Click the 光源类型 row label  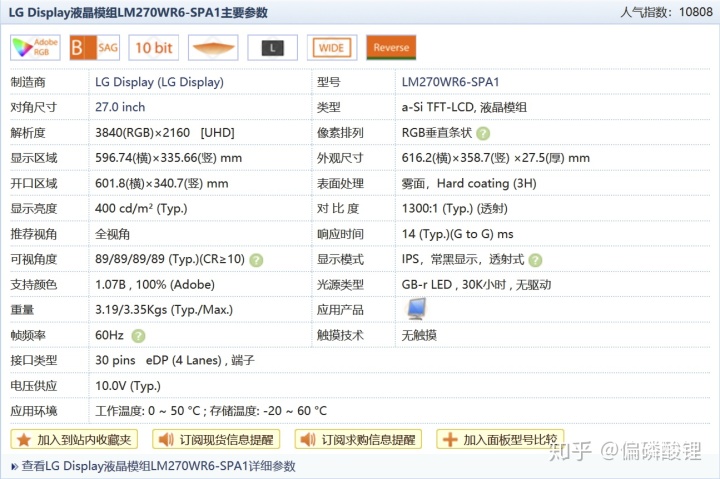pyautogui.click(x=340, y=285)
